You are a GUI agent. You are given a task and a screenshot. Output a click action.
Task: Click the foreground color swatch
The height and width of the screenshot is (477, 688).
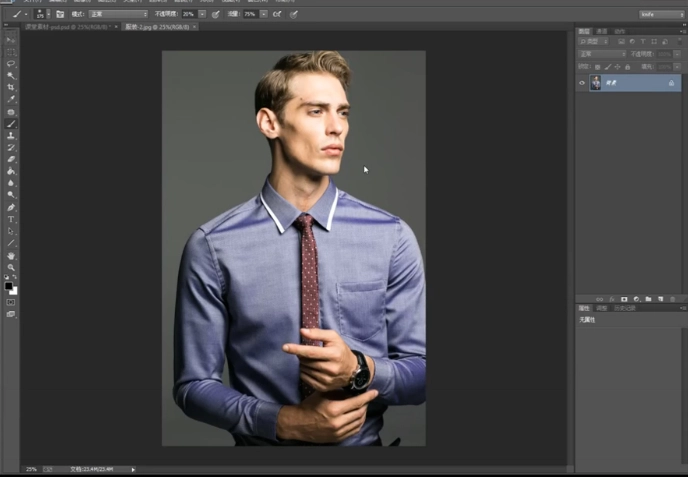click(9, 286)
